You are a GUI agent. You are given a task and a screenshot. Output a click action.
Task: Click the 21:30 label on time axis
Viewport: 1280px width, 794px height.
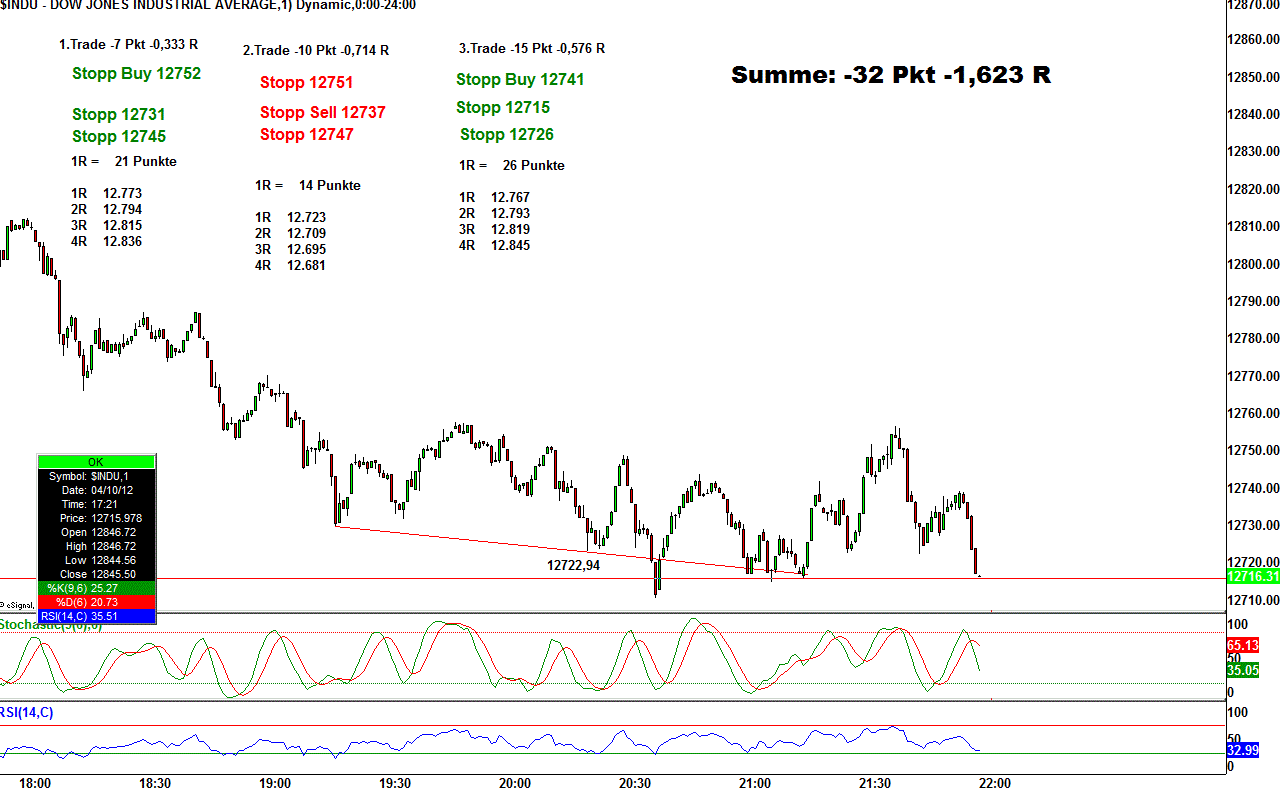[875, 783]
